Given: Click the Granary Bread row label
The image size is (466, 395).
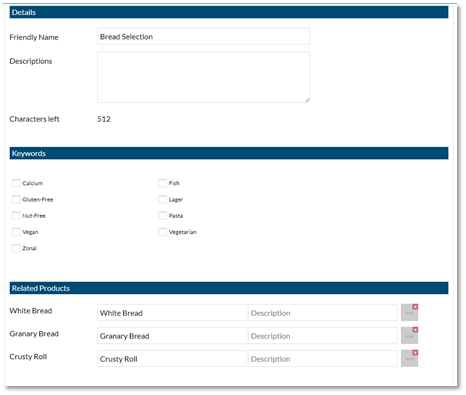Looking at the screenshot, I should [34, 334].
